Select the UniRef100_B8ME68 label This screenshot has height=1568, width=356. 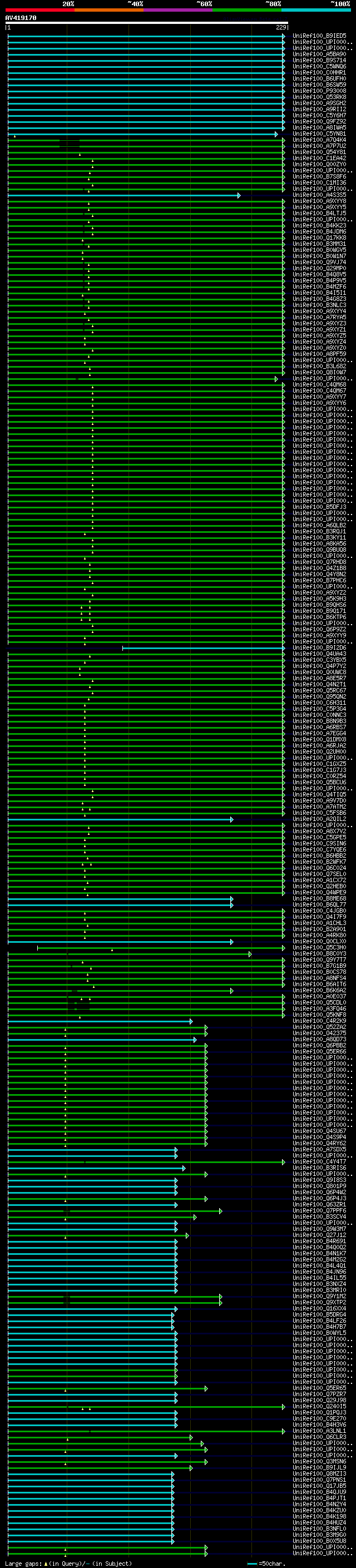tap(319, 898)
